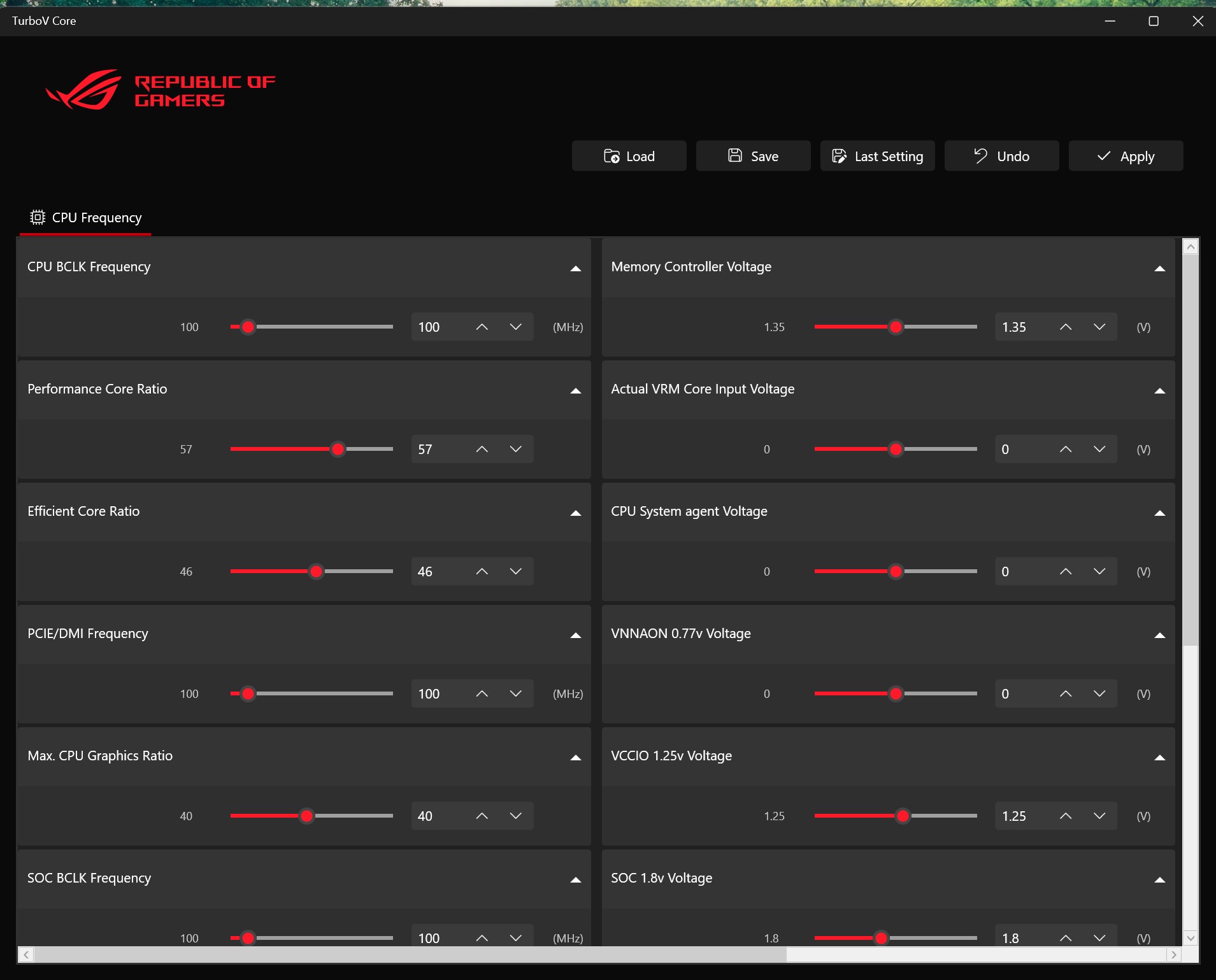Click the vertical scrollbar down arrow
Screen dimensions: 1216x980
click(x=1191, y=937)
